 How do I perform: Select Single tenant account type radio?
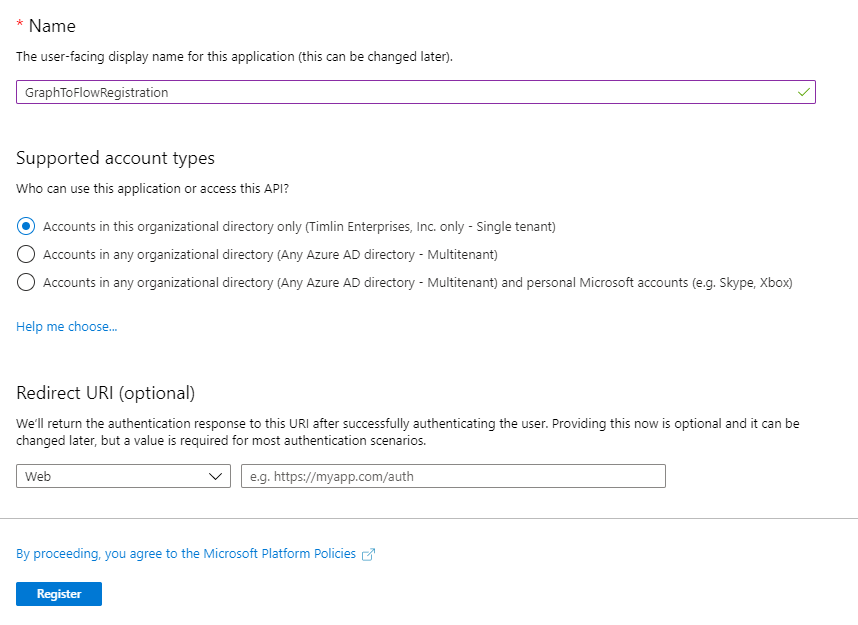tap(26, 226)
